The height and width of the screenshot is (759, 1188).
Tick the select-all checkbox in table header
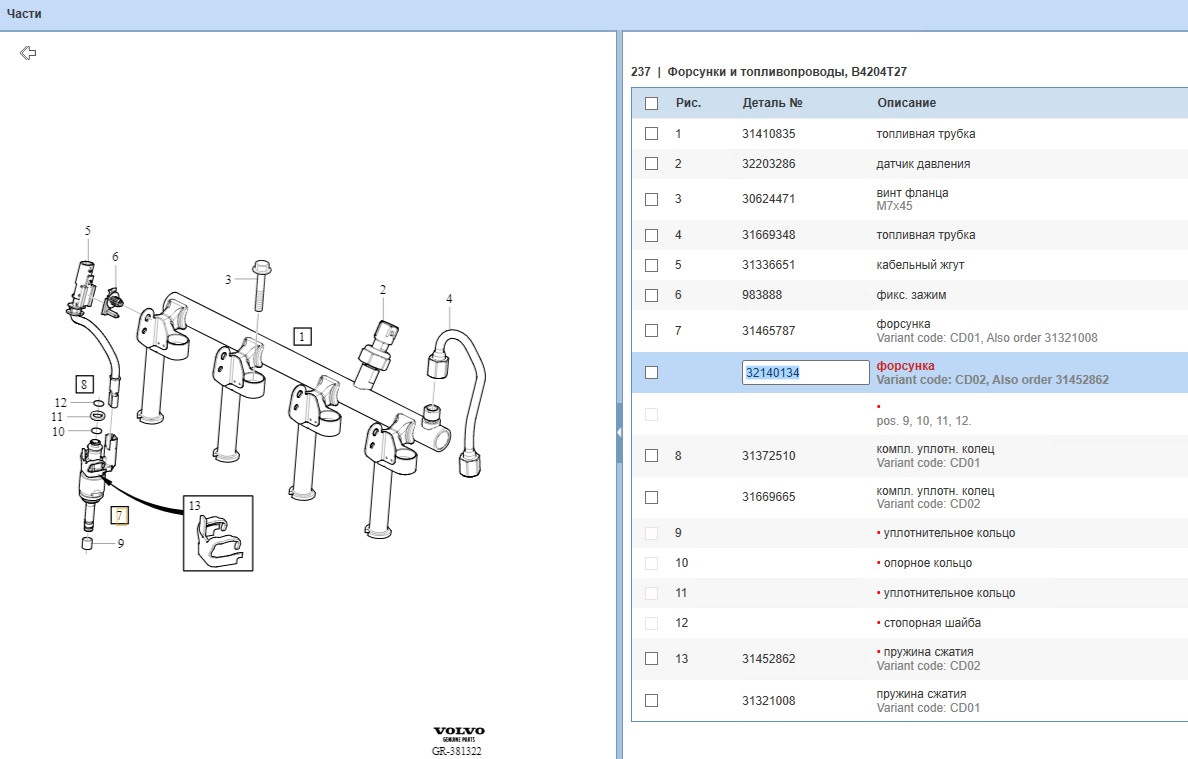652,103
